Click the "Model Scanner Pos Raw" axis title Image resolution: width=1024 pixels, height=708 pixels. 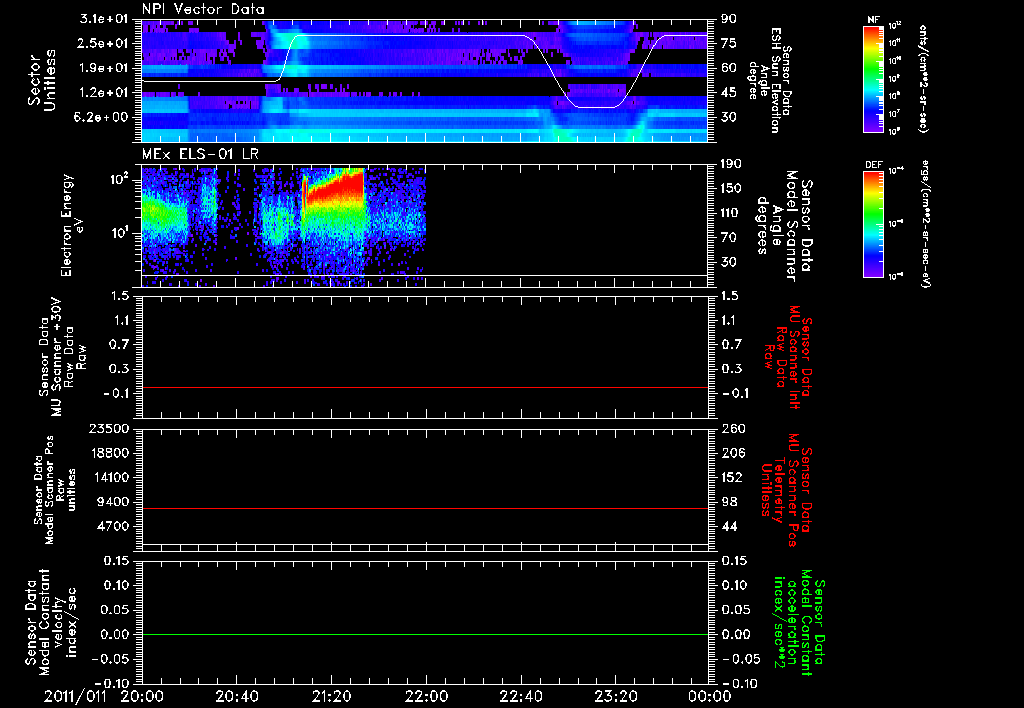55,490
